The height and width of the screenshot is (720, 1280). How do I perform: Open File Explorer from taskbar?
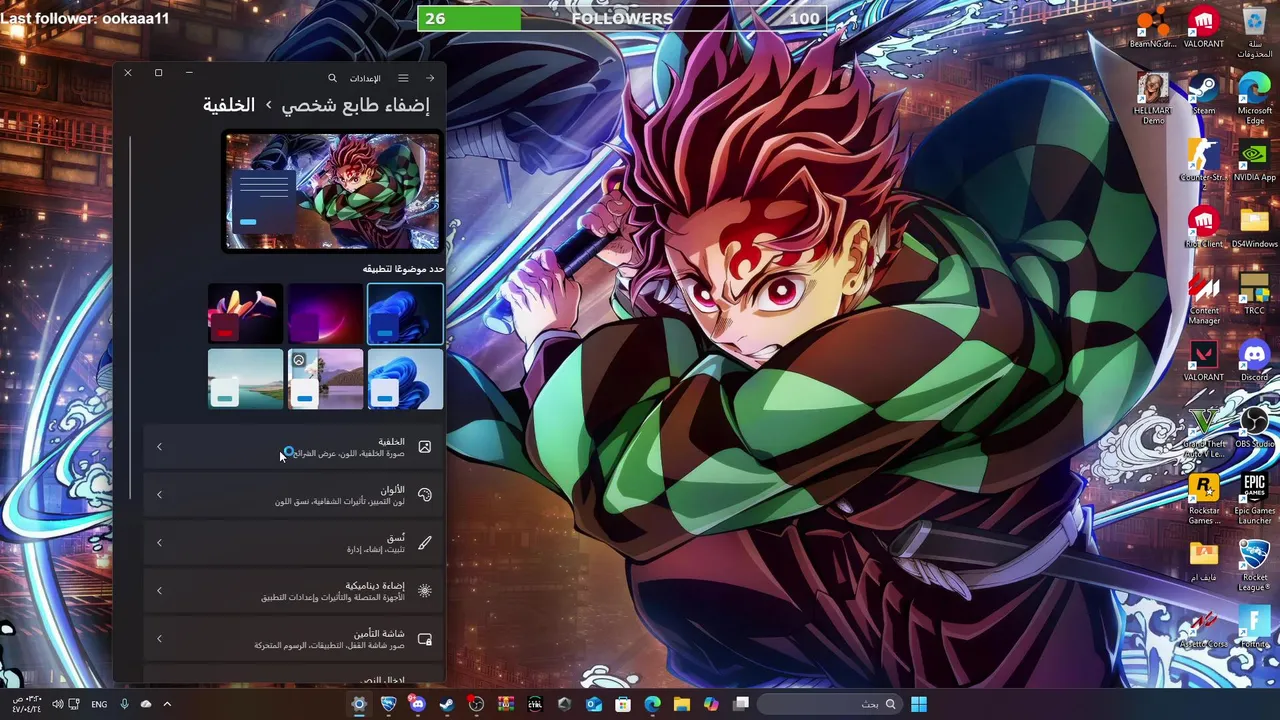[681, 704]
